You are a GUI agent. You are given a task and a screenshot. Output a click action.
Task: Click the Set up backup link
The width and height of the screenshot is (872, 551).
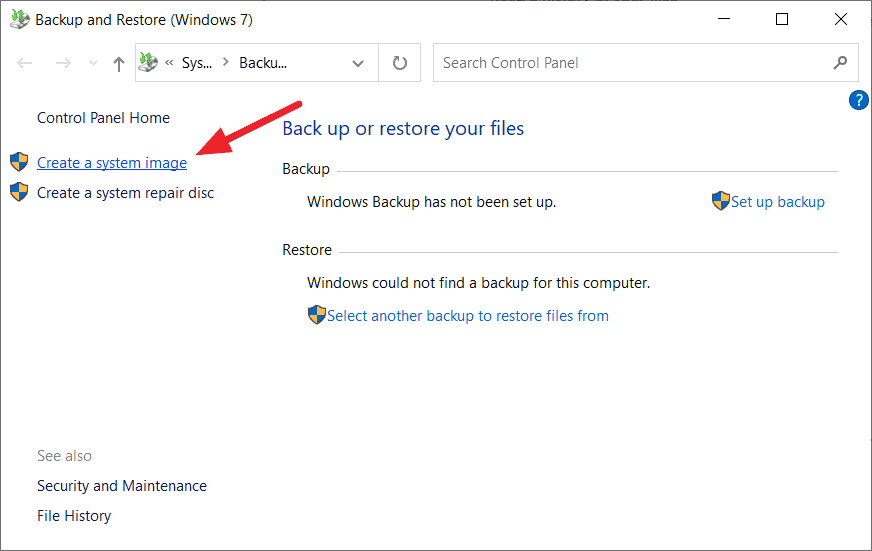[x=777, y=202]
